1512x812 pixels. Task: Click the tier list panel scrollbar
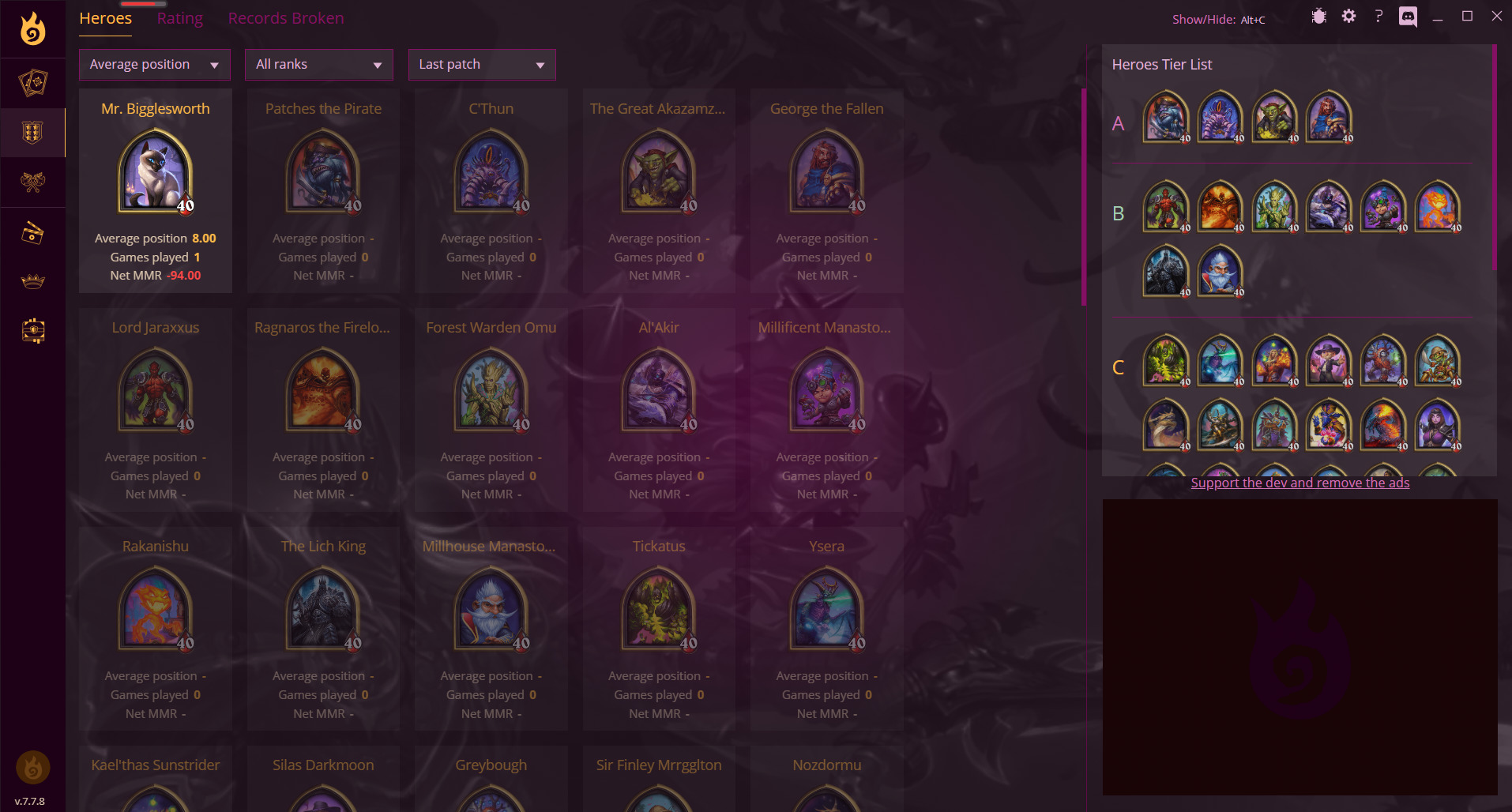click(x=1494, y=158)
